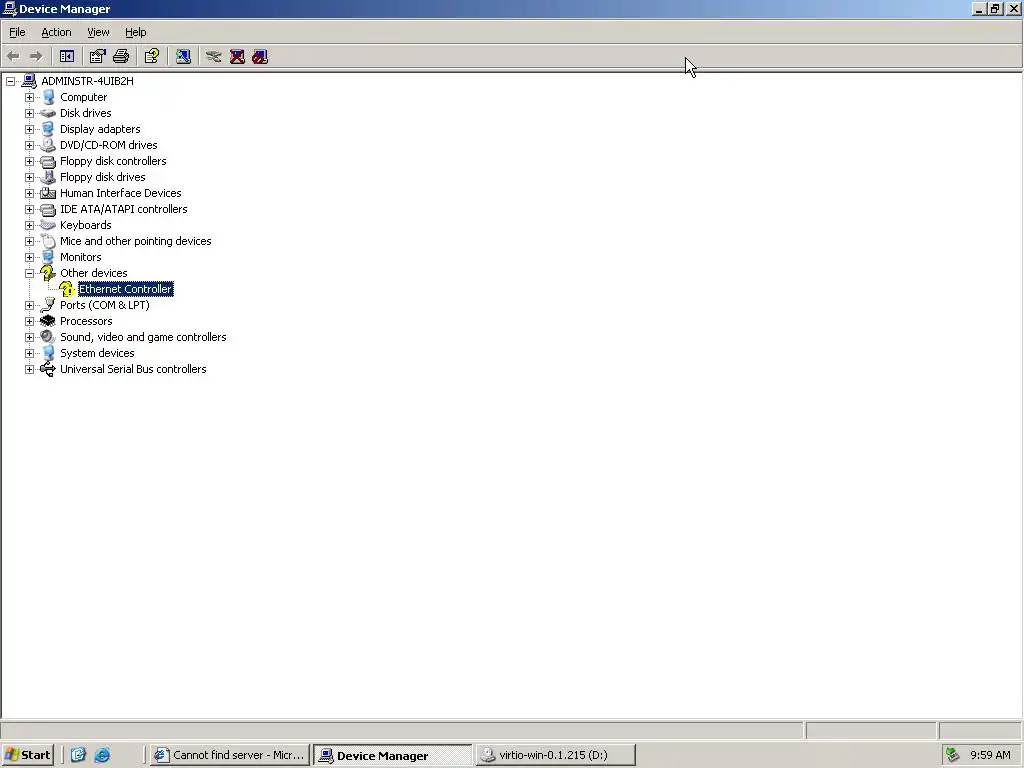The height and width of the screenshot is (768, 1024).
Task: Click the Uninstall device toolbar icon
Action: 237,57
